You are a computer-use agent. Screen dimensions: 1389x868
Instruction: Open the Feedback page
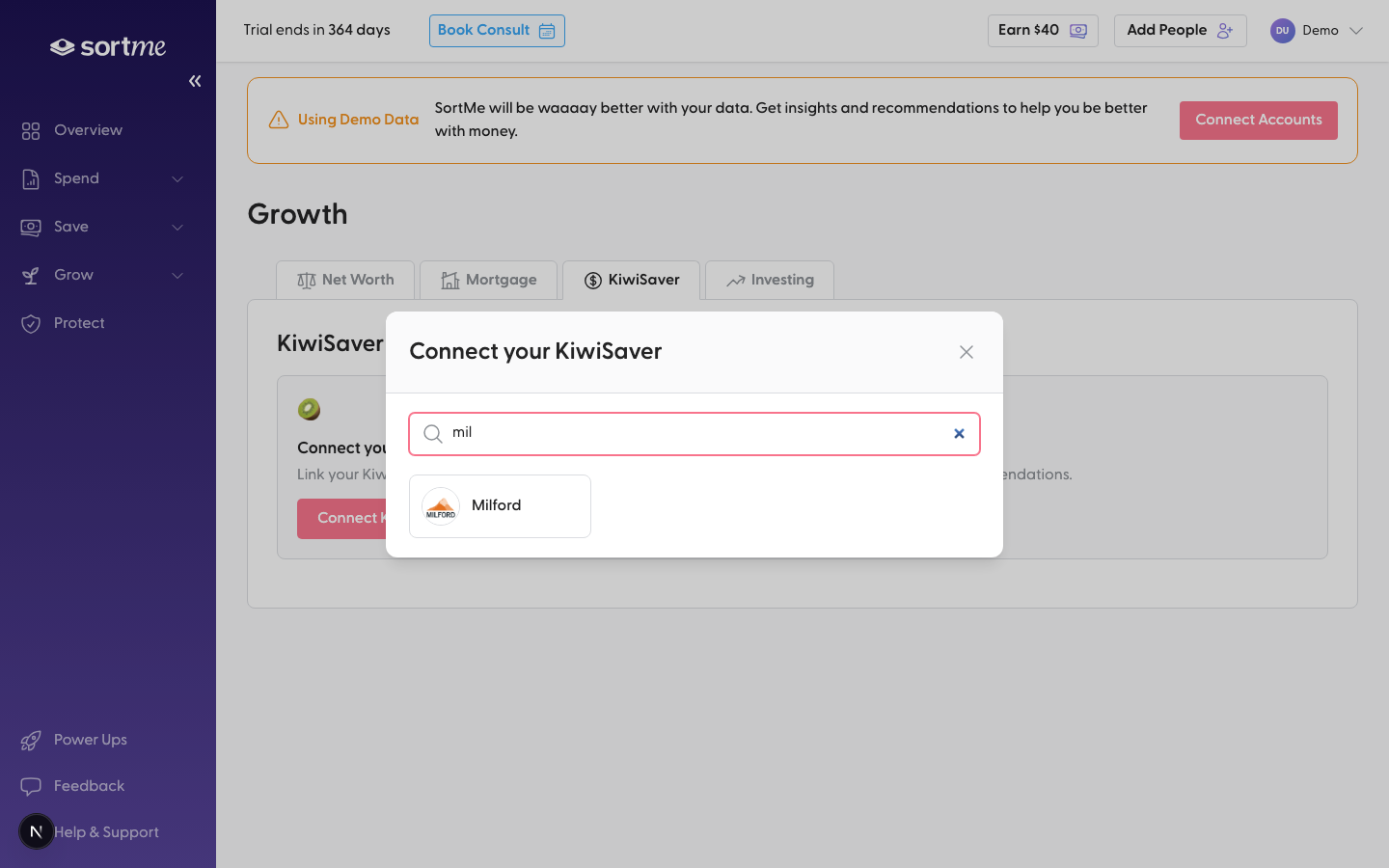click(89, 786)
